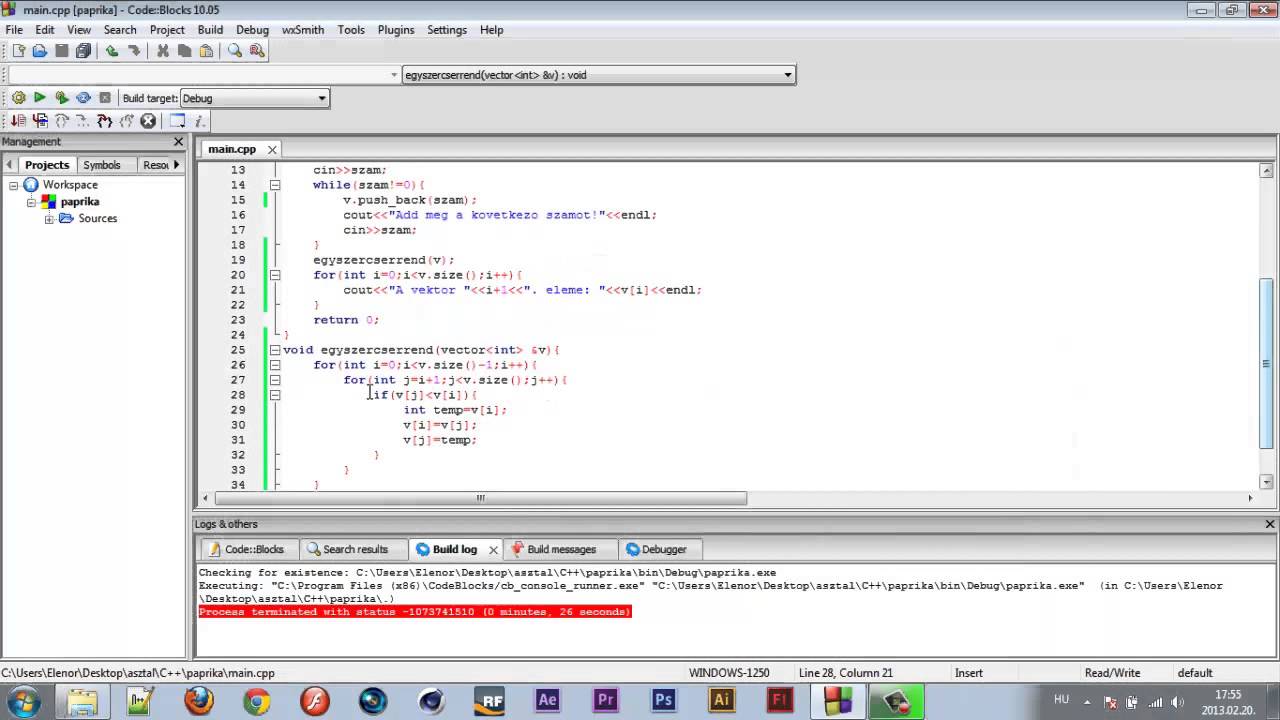Fold the for loop at line 20
Screen dimensions: 1280x720
tap(275, 275)
